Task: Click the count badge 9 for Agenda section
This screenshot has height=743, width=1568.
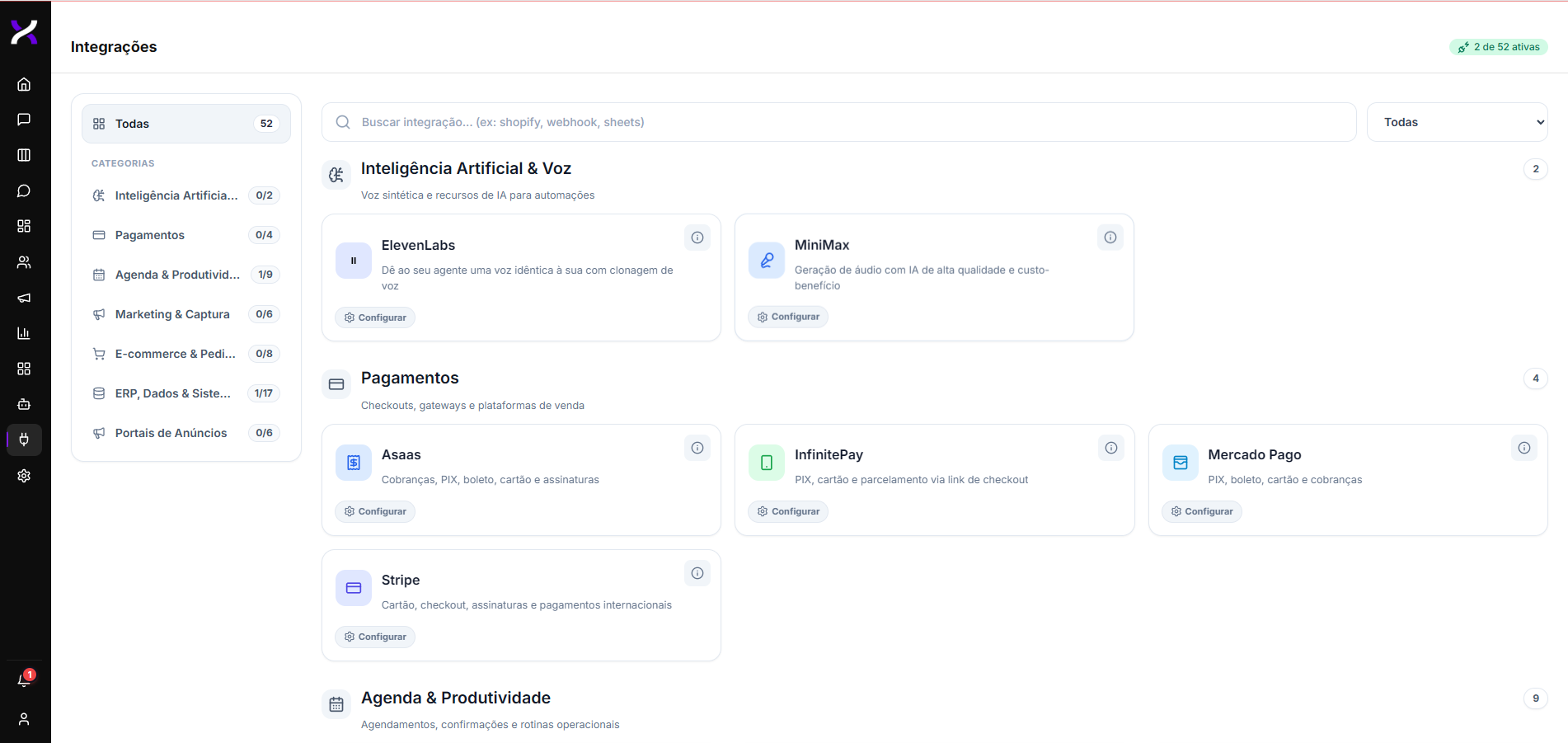Action: 1536,698
